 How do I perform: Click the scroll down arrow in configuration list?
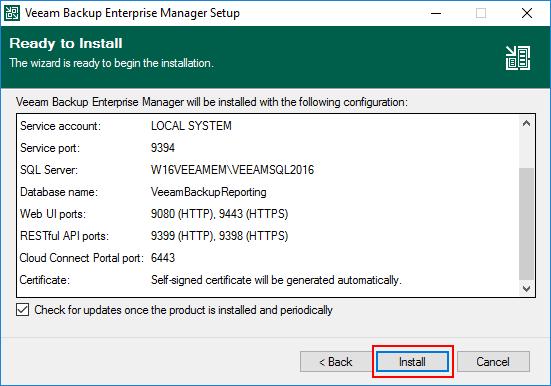(526, 289)
